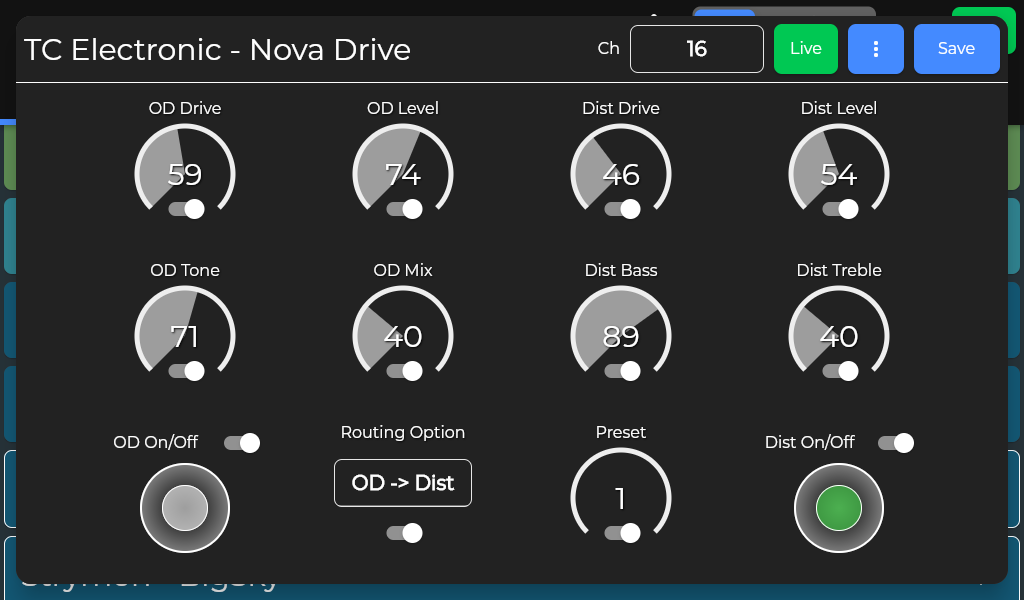Click the green Live button
The image size is (1024, 600).
(805, 49)
